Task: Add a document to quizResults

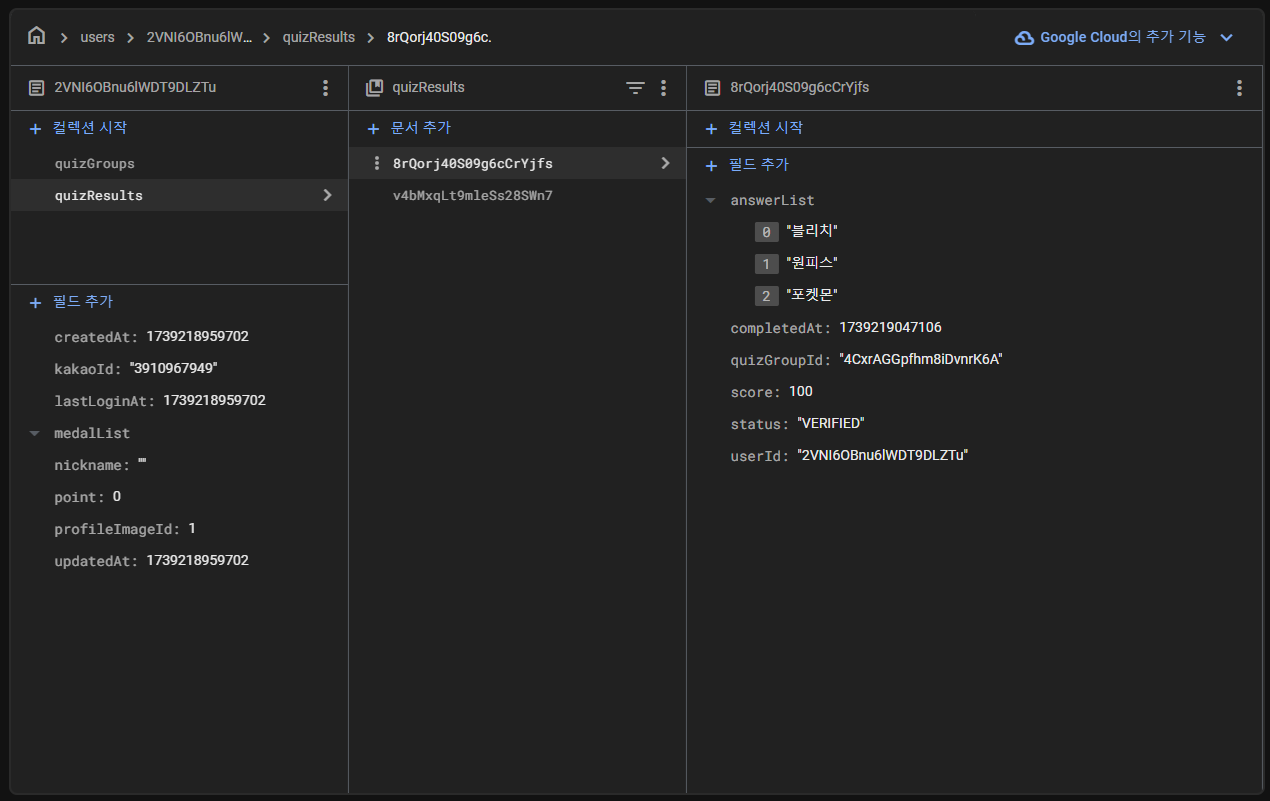Action: [409, 128]
